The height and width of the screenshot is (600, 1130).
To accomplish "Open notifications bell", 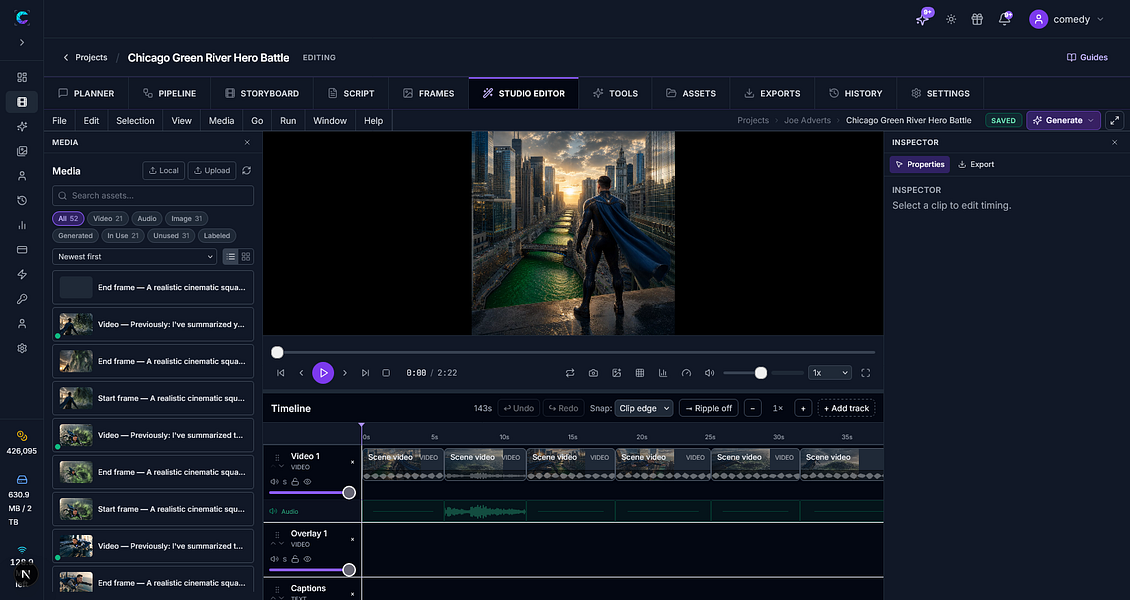I will coord(1004,19).
